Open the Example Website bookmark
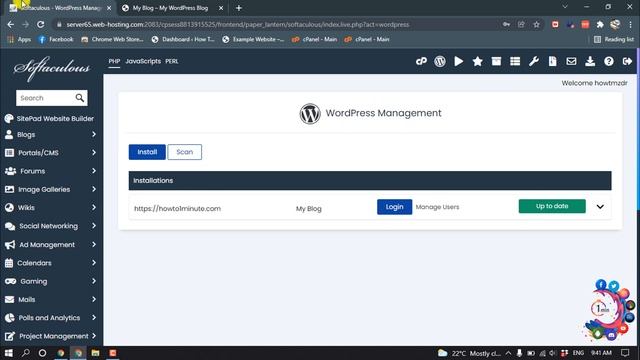The height and width of the screenshot is (360, 640). [x=253, y=40]
